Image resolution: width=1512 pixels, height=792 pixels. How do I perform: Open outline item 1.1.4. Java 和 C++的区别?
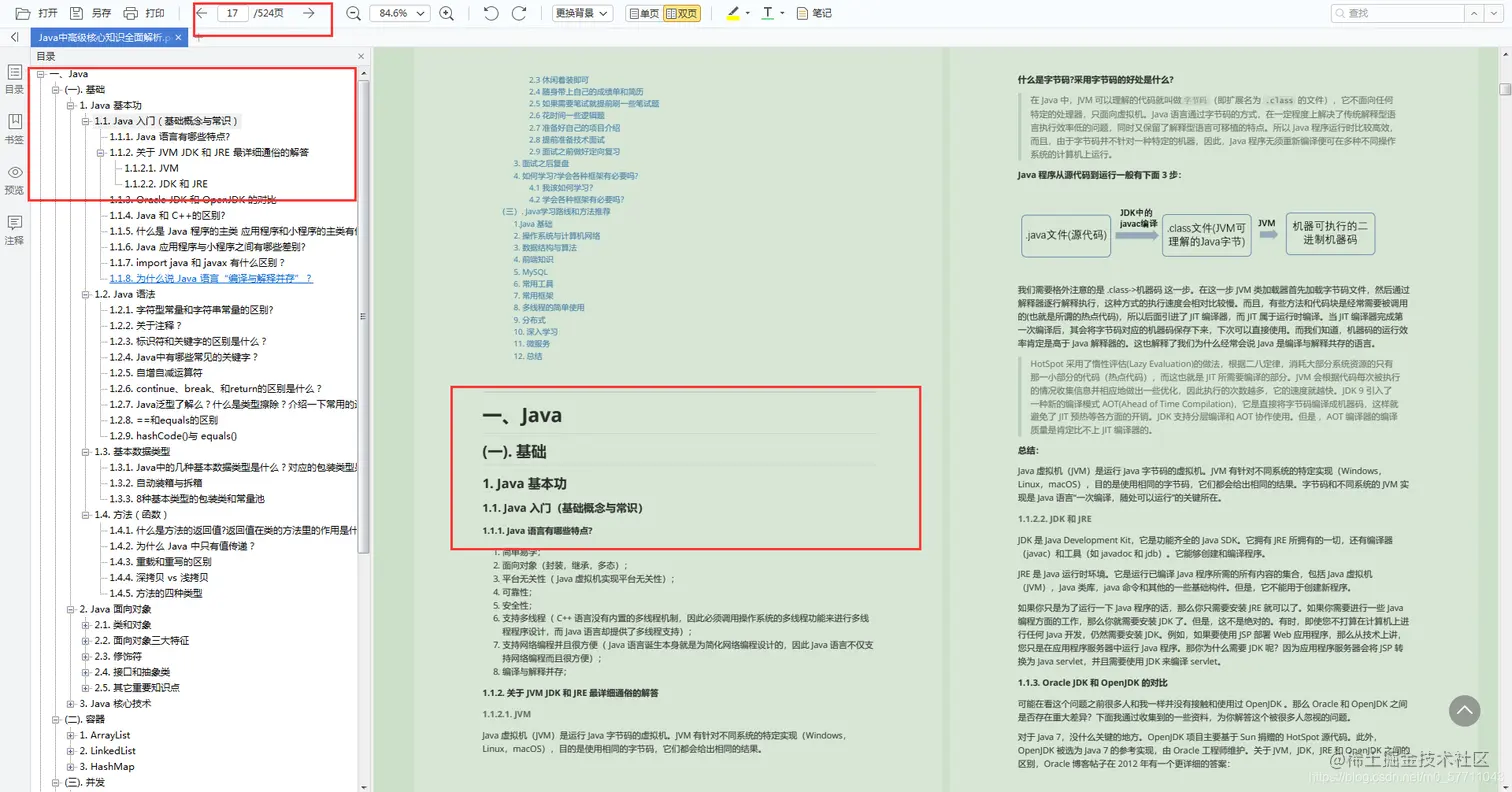[x=167, y=215]
